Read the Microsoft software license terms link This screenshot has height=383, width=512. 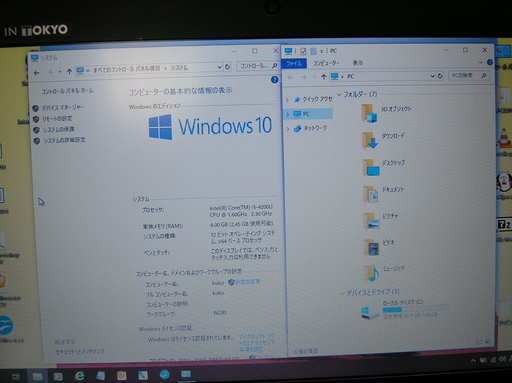pyautogui.click(x=257, y=343)
